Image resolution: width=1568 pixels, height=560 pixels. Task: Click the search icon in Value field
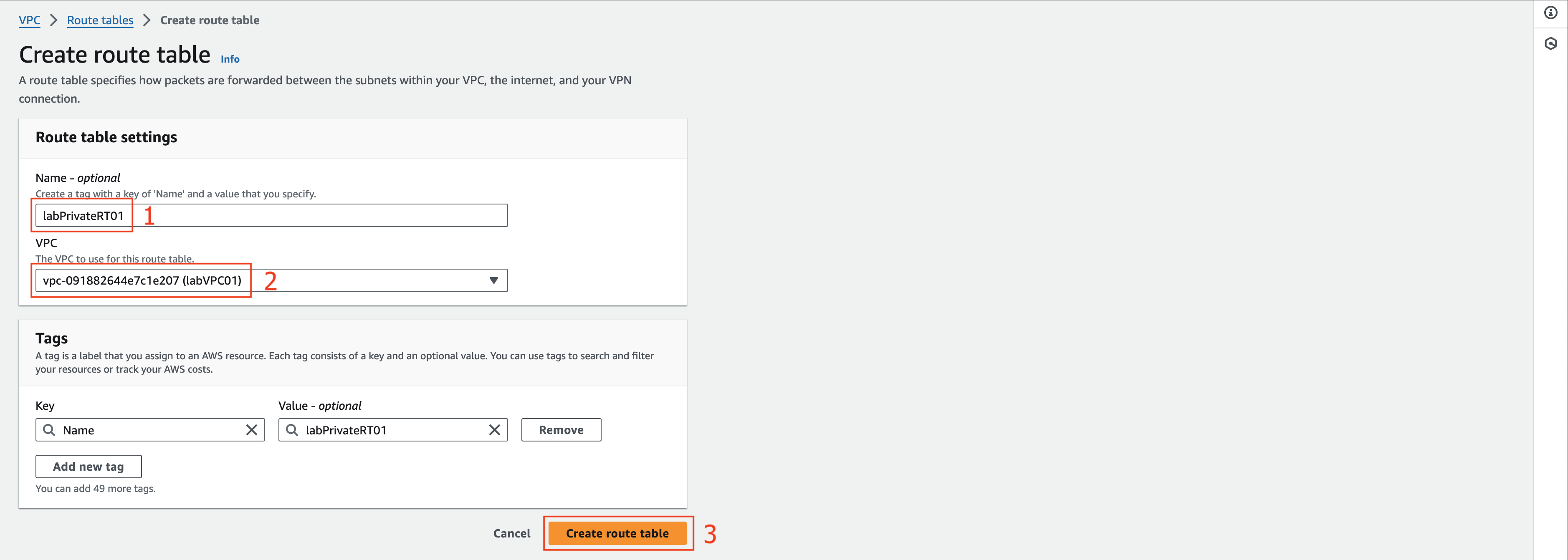[x=292, y=430]
